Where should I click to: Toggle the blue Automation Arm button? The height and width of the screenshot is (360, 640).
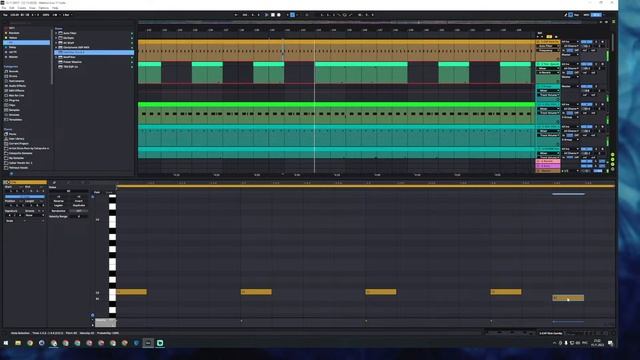click(292, 15)
